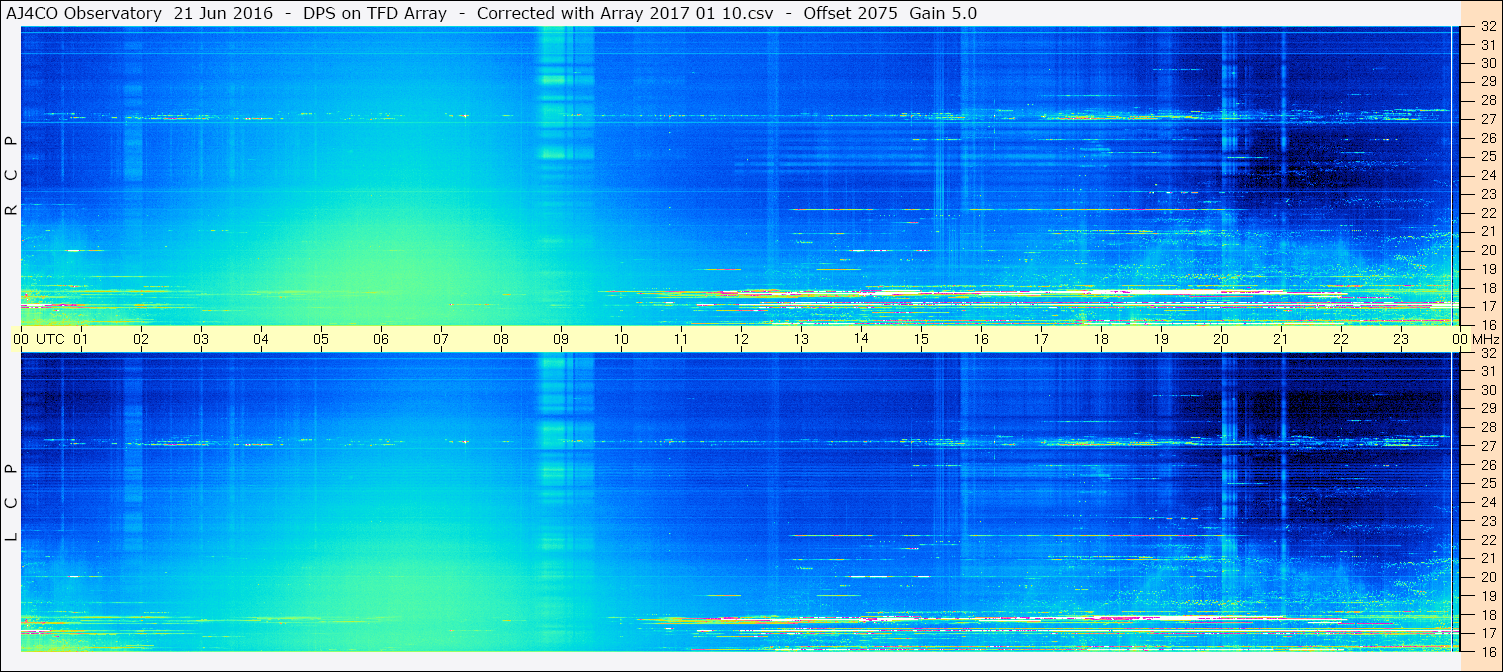Select the 07 hour marker on time axis
This screenshot has width=1503, height=672.
tap(441, 339)
